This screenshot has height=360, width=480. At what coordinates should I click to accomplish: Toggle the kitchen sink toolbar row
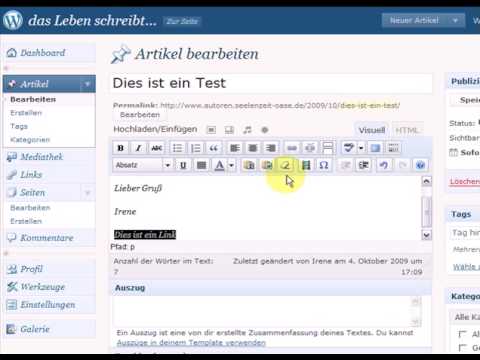point(393,148)
